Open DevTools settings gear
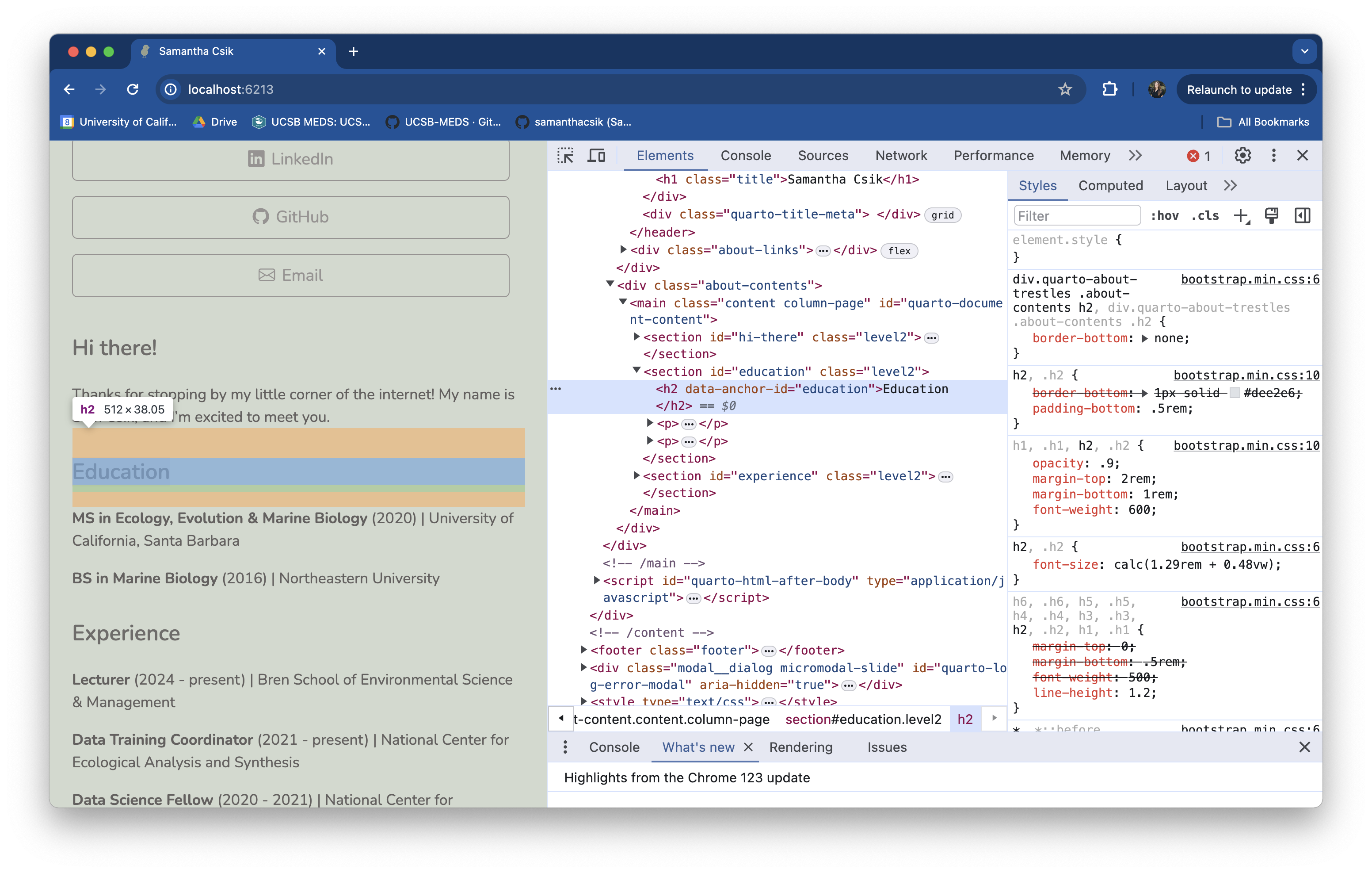 click(1242, 156)
